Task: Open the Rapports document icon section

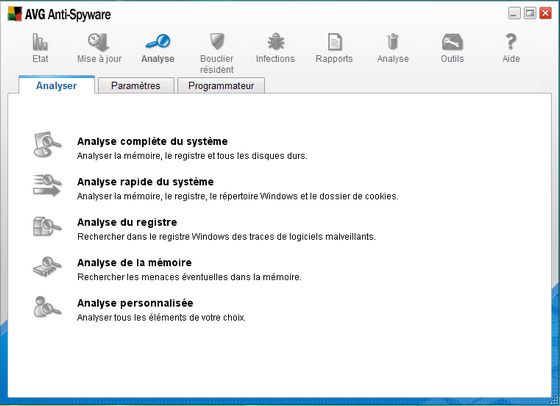Action: pos(334,48)
